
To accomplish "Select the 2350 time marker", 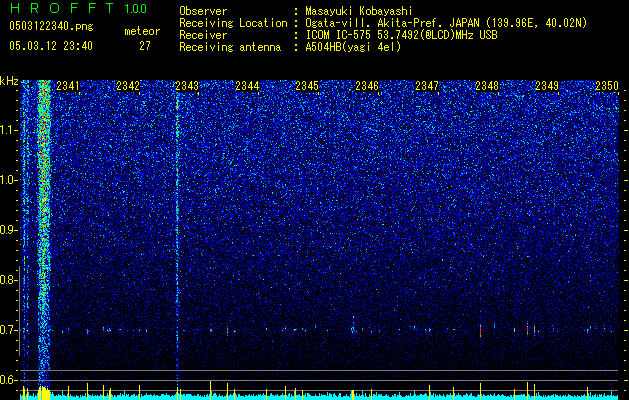I will 607,86.
